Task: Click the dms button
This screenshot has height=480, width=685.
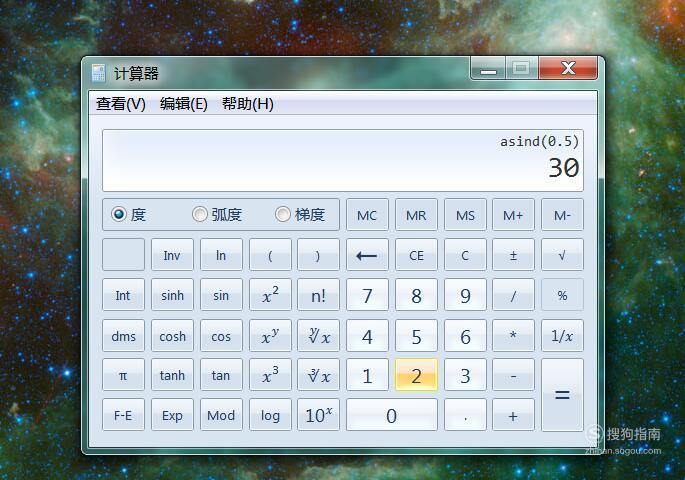Action: click(123, 335)
